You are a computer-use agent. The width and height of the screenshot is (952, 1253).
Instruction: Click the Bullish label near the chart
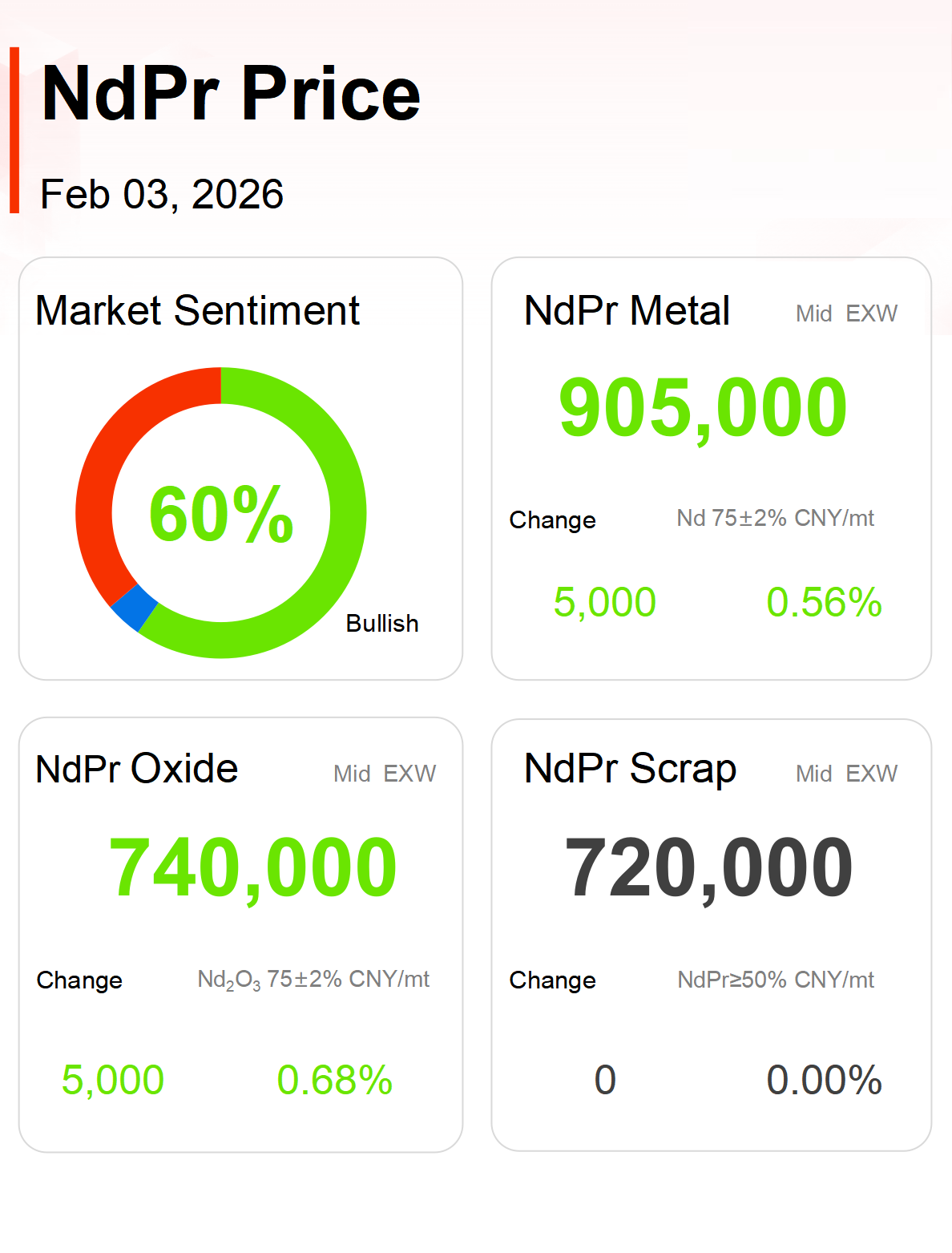[x=382, y=624]
